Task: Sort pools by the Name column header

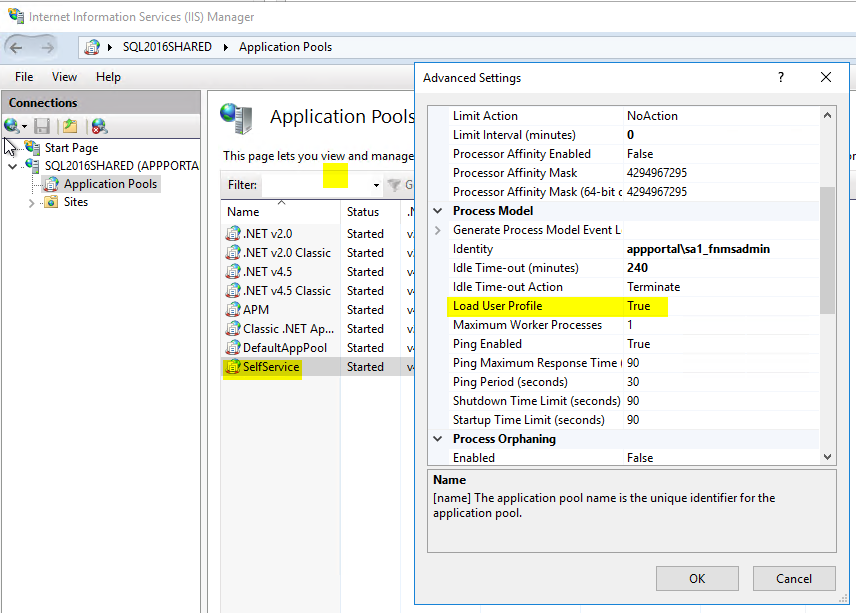Action: (x=281, y=212)
